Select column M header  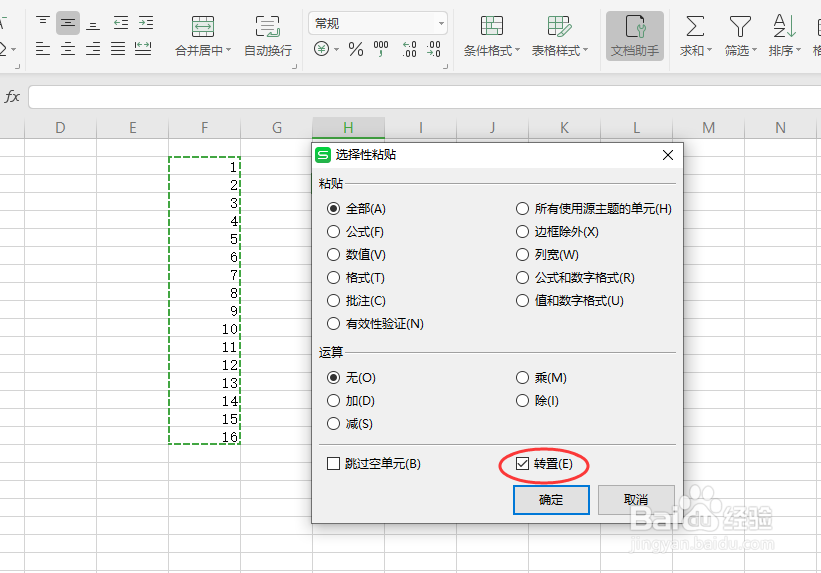click(x=708, y=128)
